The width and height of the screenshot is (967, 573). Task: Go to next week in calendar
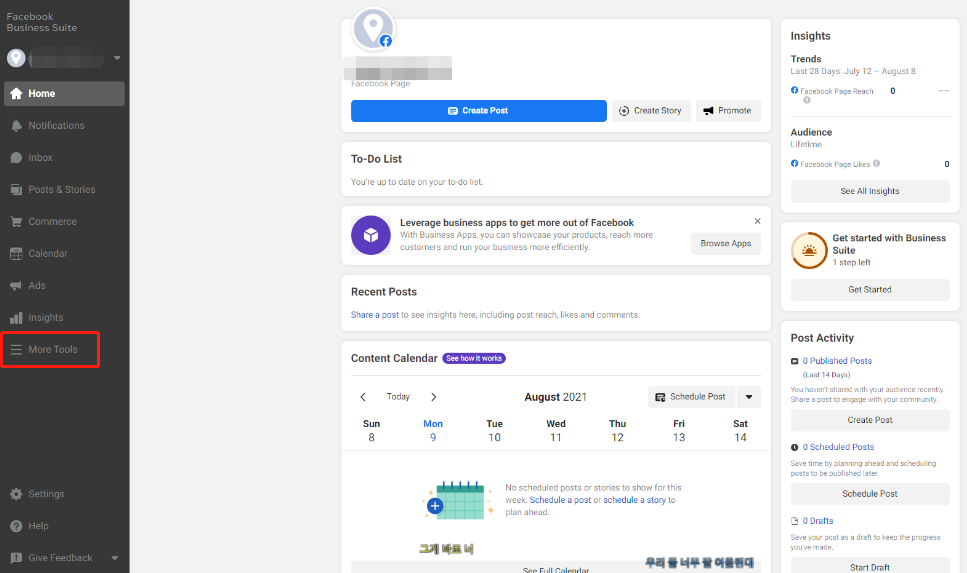pos(434,397)
